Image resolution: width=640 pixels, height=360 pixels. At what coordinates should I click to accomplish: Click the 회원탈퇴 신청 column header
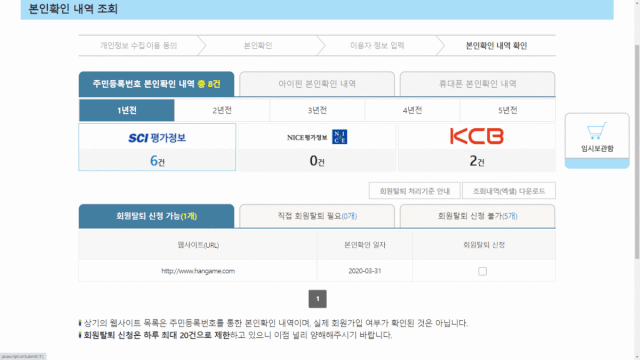(484, 245)
